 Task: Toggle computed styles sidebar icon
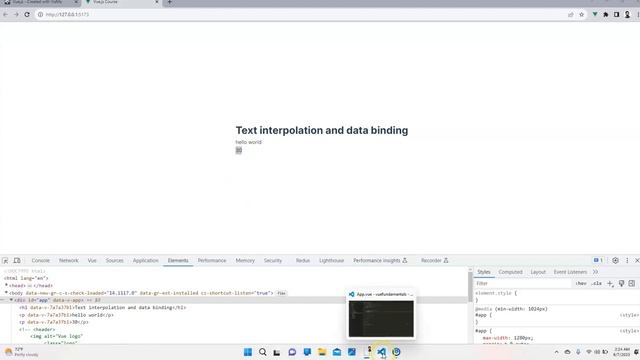point(632,283)
